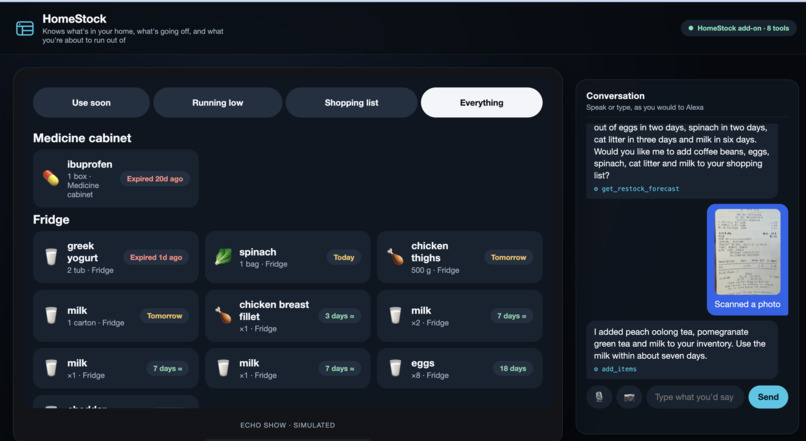Viewport: 806px width, 441px height.
Task: Click 'Tomorrow' badge on milk 1 carton
Action: click(164, 316)
